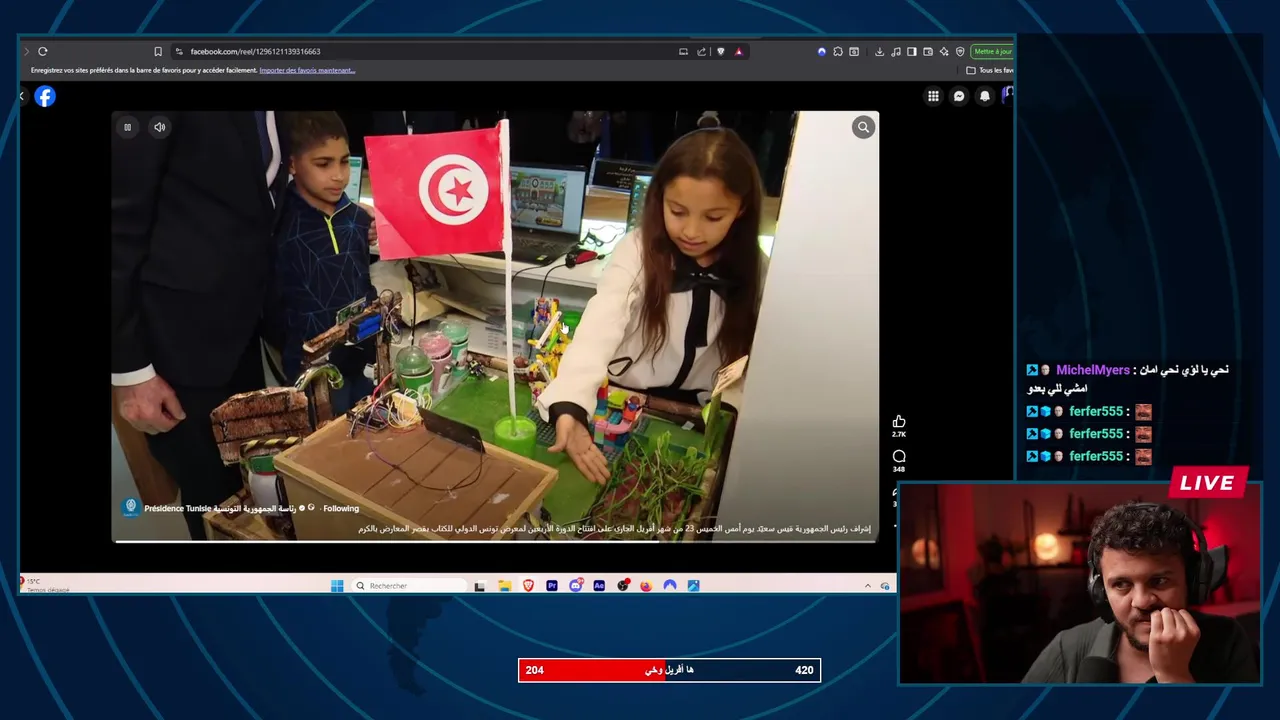
Task: Click the green Mettre à jour button
Action: pyautogui.click(x=992, y=52)
